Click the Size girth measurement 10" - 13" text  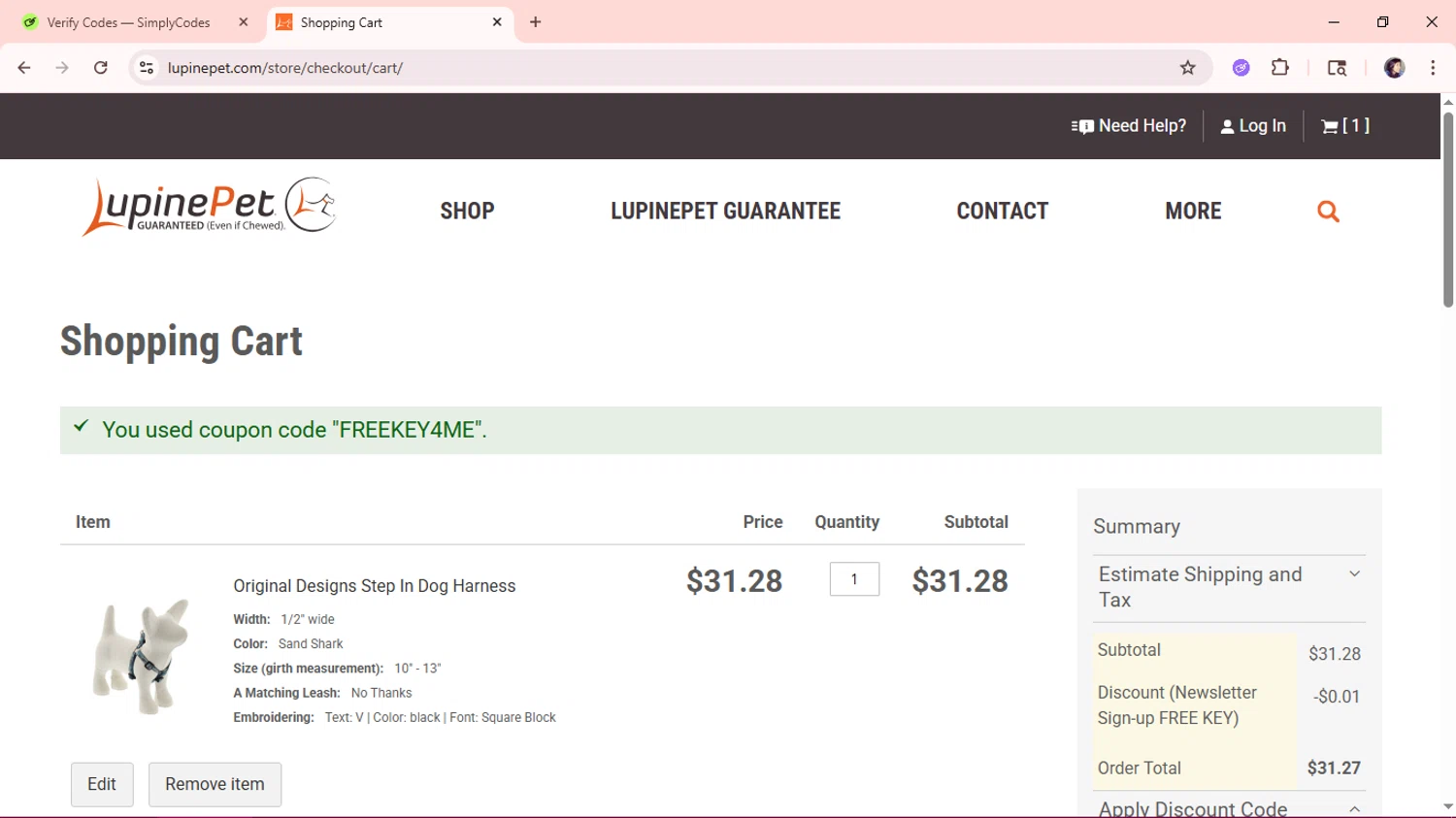coord(337,669)
